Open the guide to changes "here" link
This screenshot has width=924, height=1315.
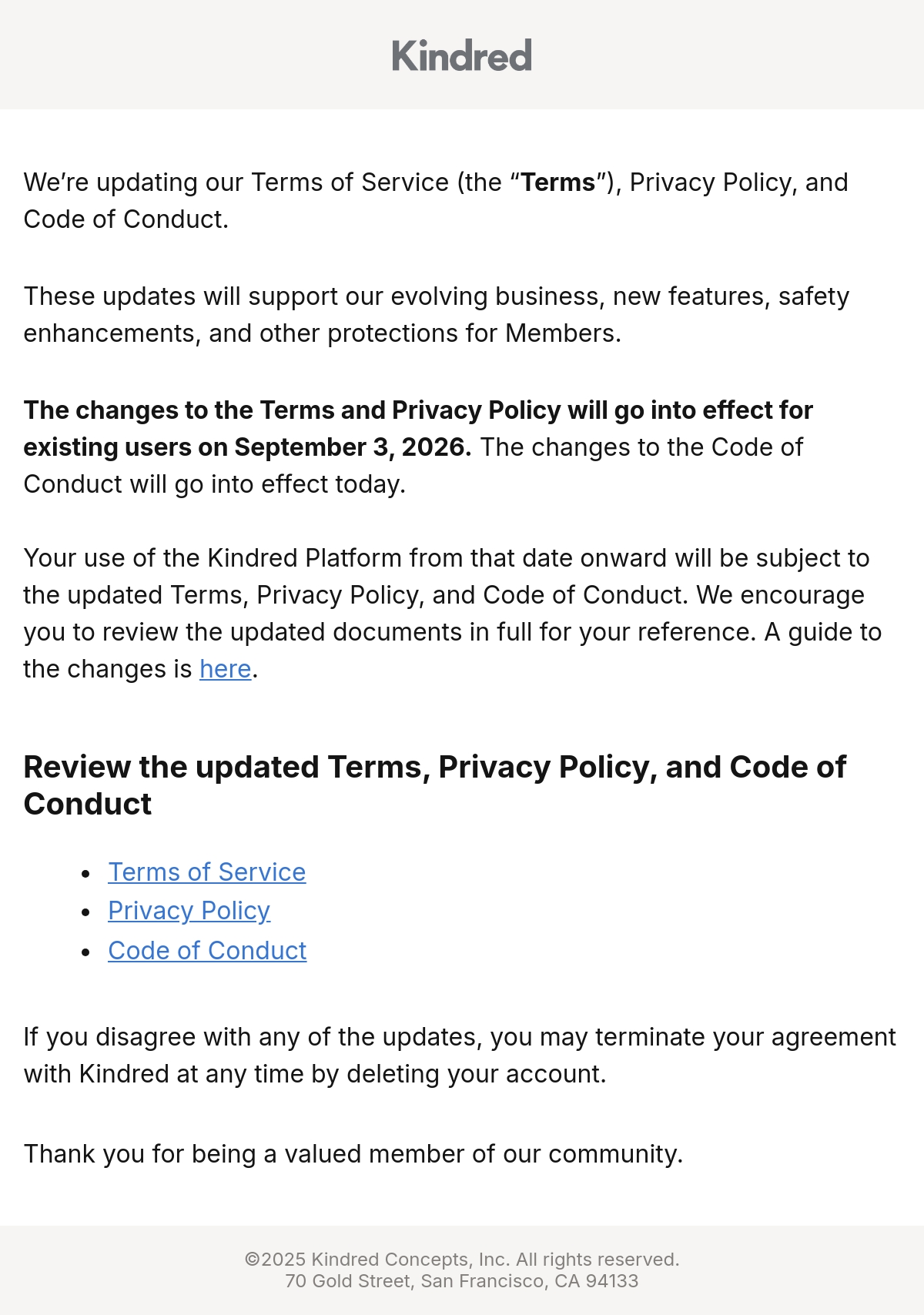[x=226, y=669]
